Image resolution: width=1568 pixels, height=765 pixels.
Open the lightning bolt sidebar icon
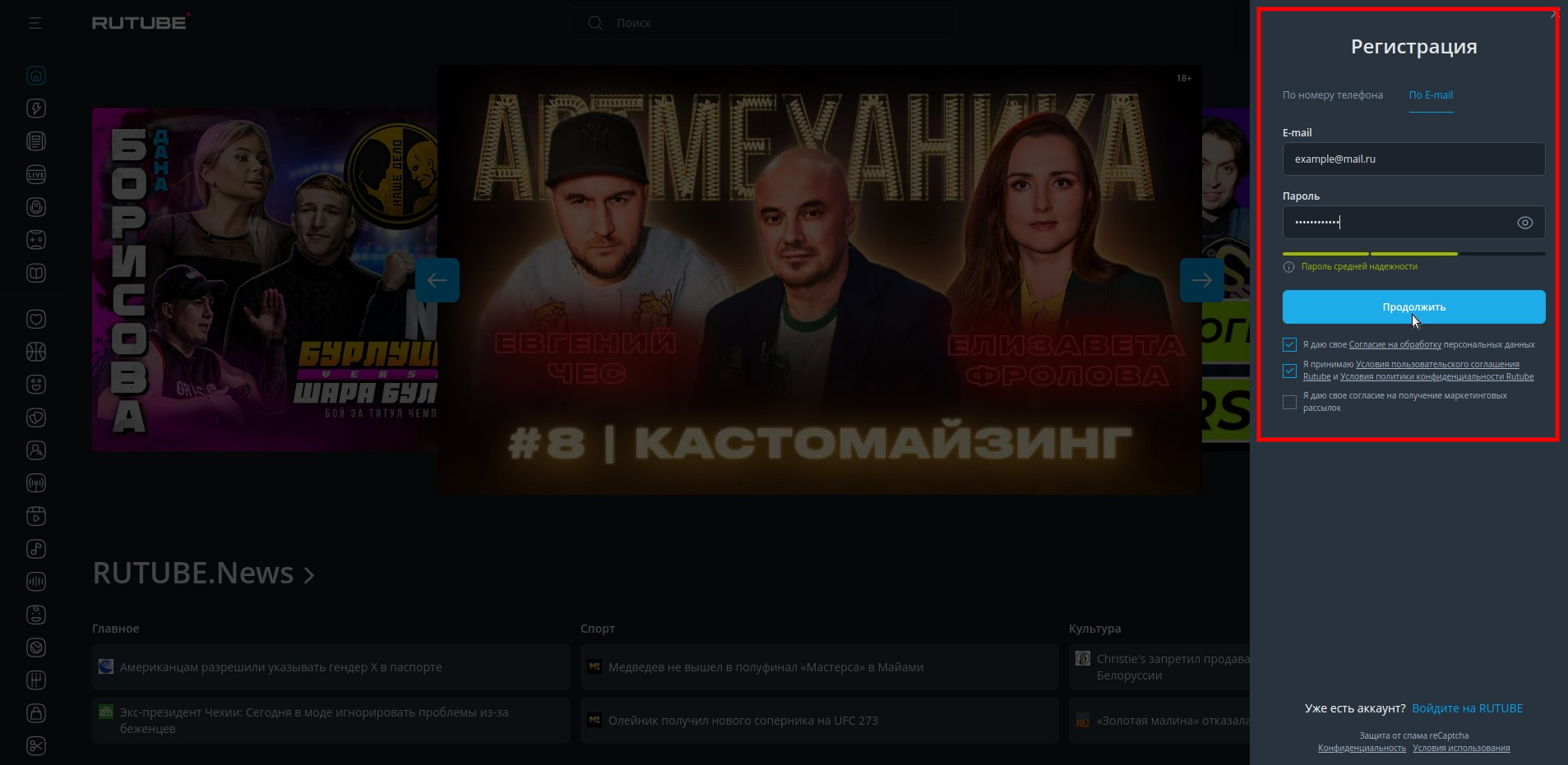(36, 108)
